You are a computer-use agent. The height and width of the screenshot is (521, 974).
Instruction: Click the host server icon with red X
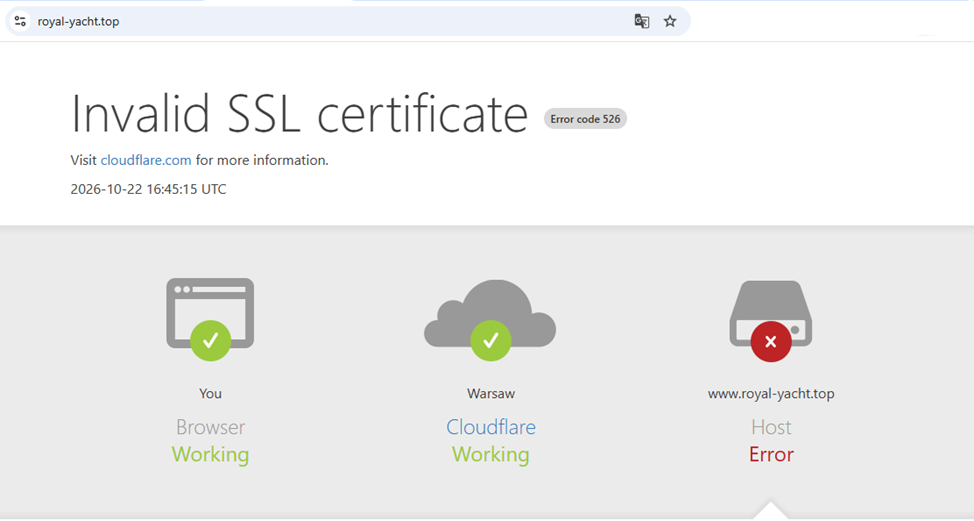[x=771, y=320]
